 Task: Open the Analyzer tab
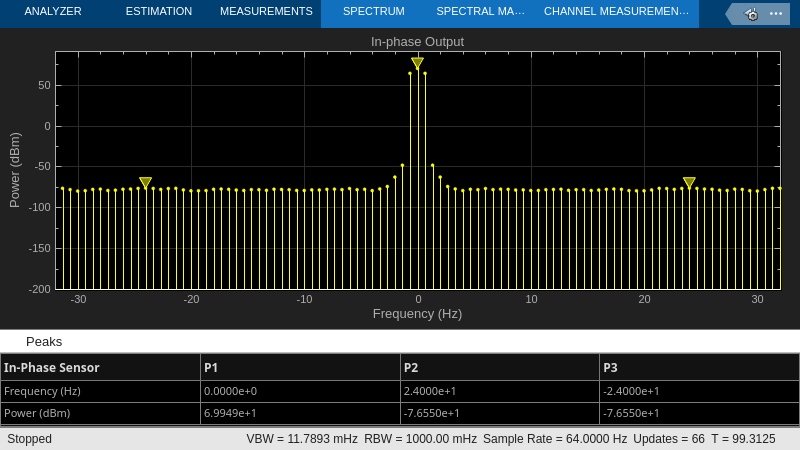[53, 12]
